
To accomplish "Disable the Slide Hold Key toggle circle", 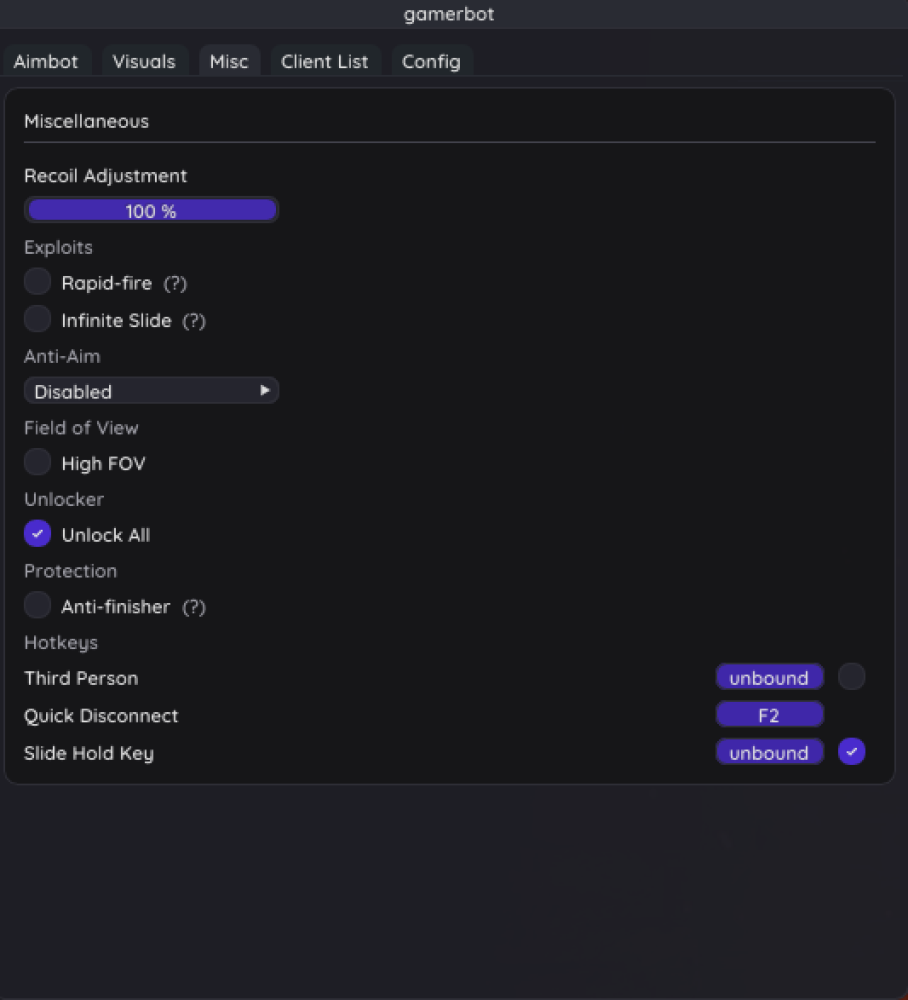I will [x=851, y=752].
